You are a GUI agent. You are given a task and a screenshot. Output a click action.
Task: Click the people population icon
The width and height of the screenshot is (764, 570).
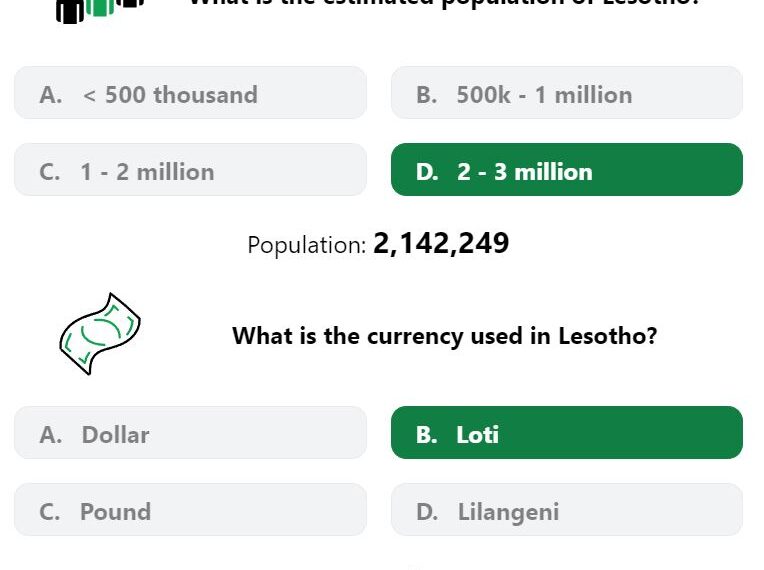pos(100,10)
